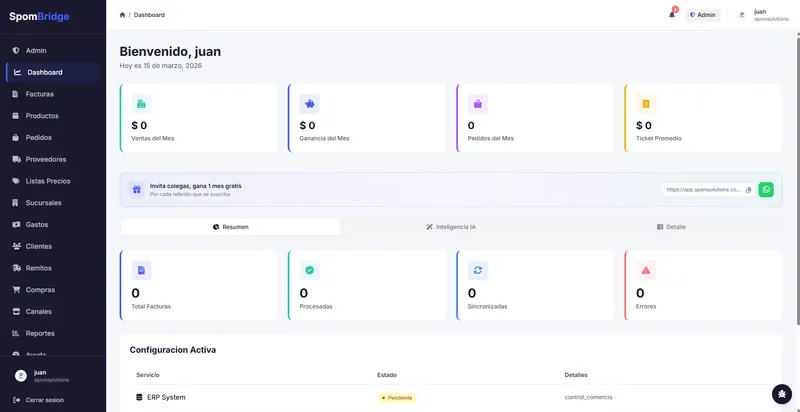Click the red Errores warning icon
Image resolution: width=800 pixels, height=412 pixels.
tap(646, 270)
